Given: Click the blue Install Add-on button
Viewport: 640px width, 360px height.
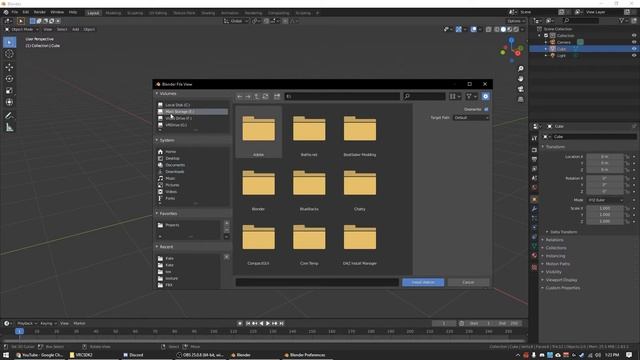Looking at the screenshot, I should (x=423, y=282).
